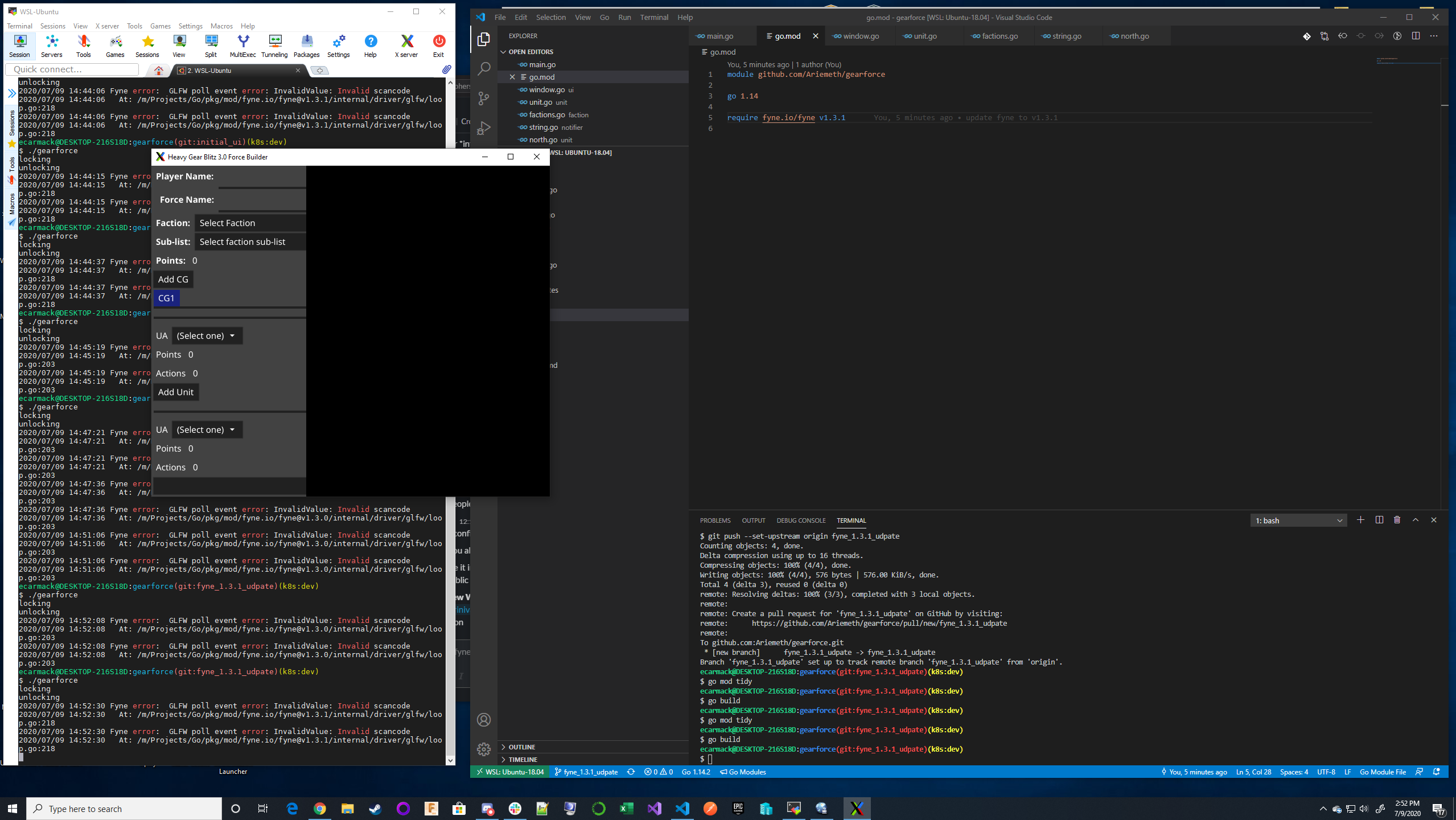Open the 1: bash terminal selector dropdown
This screenshot has width=1456, height=820.
(1297, 520)
